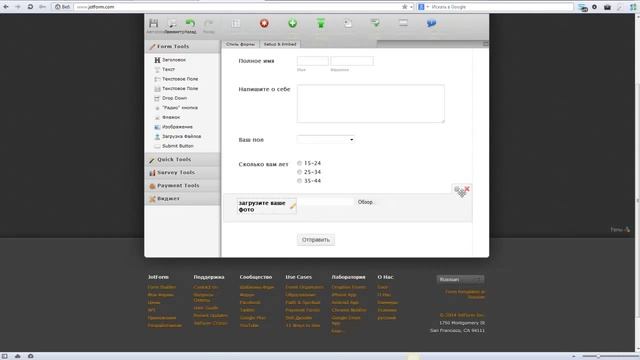Click the green trash bin toolbar icon

pyautogui.click(x=321, y=23)
